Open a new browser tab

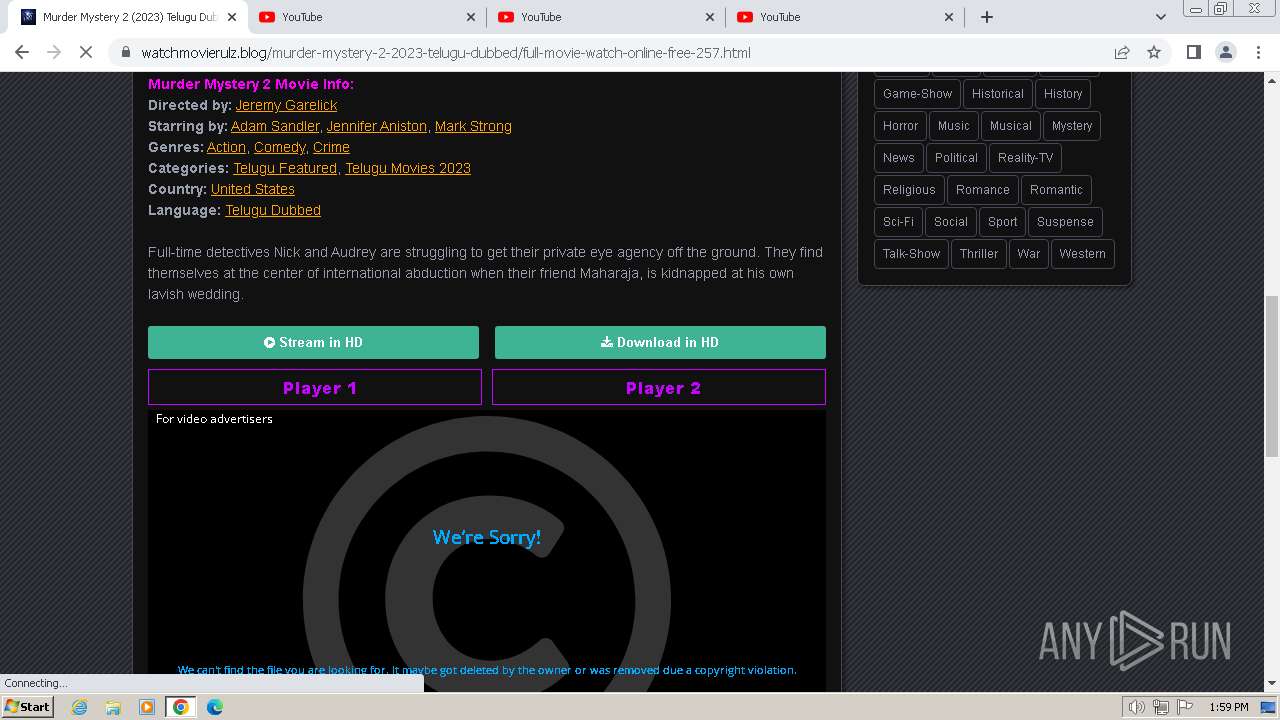[x=987, y=17]
